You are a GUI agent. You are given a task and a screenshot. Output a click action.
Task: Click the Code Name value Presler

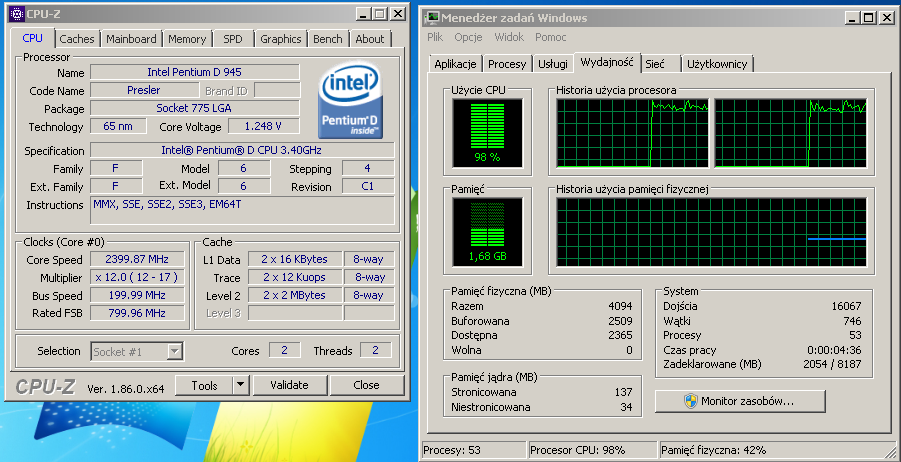[144, 90]
